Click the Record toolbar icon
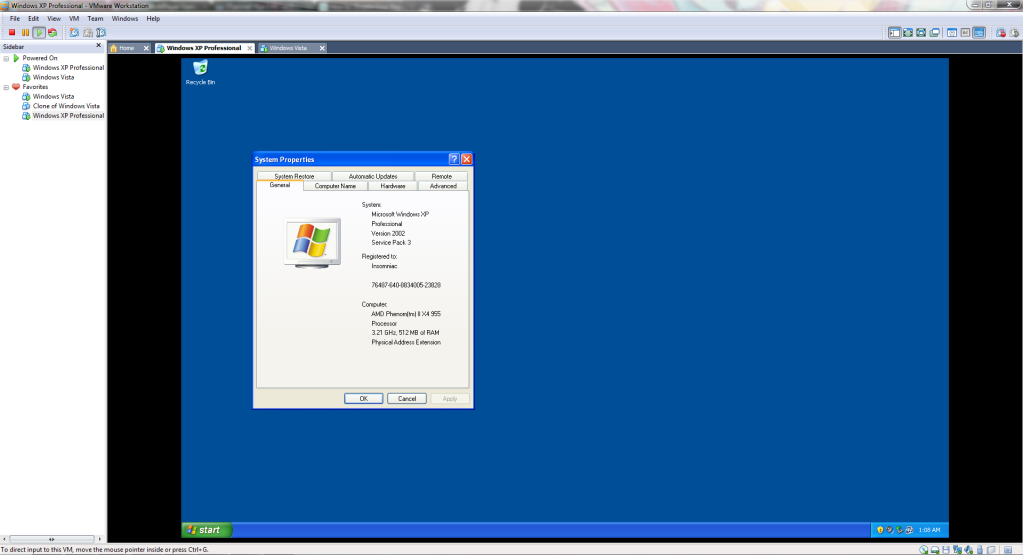Screen dimensions: 1023x555 [x=1000, y=33]
